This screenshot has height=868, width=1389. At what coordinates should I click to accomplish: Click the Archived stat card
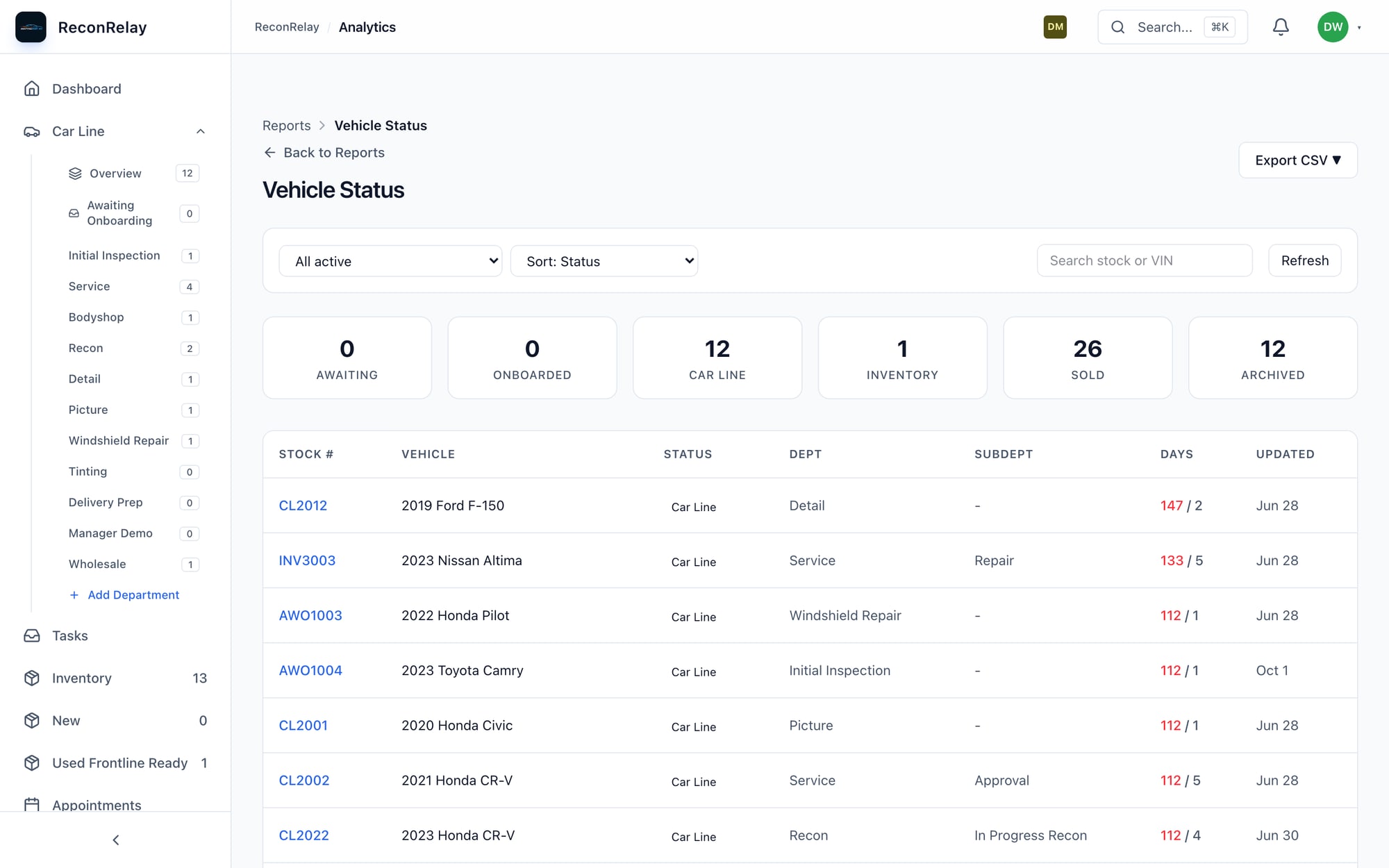click(x=1273, y=358)
